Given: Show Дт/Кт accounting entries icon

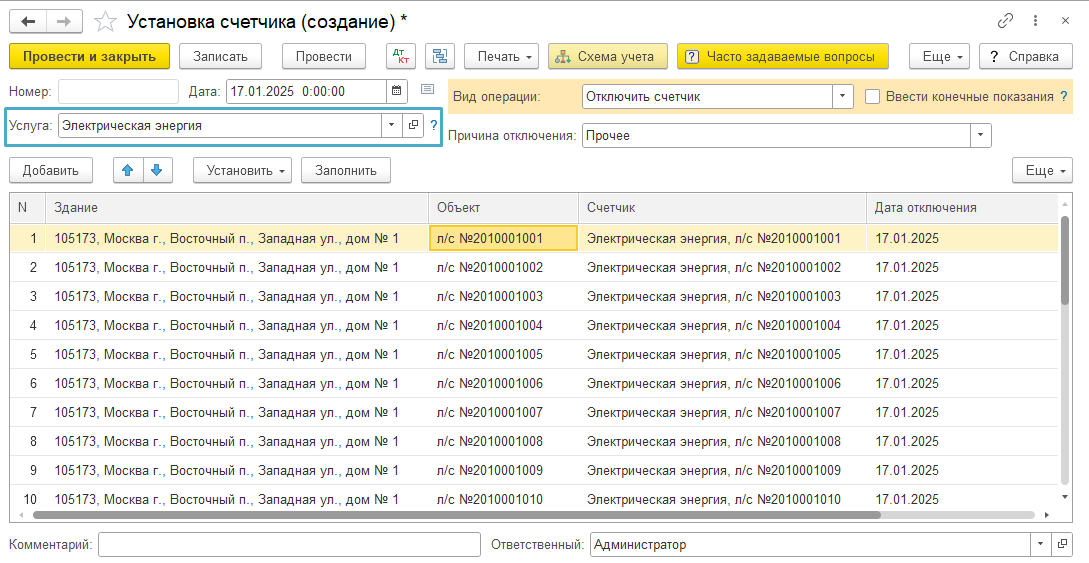Looking at the screenshot, I should pos(401,56).
